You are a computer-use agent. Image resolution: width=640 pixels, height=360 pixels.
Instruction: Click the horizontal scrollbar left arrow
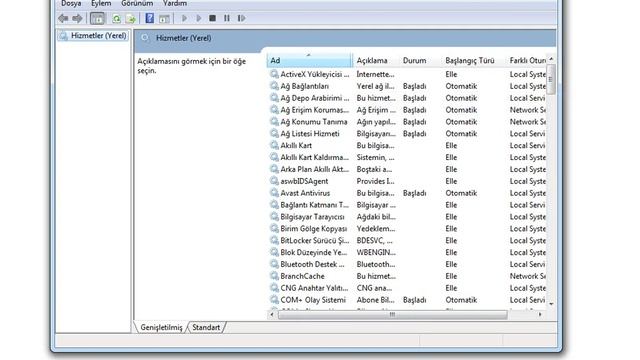272,314
